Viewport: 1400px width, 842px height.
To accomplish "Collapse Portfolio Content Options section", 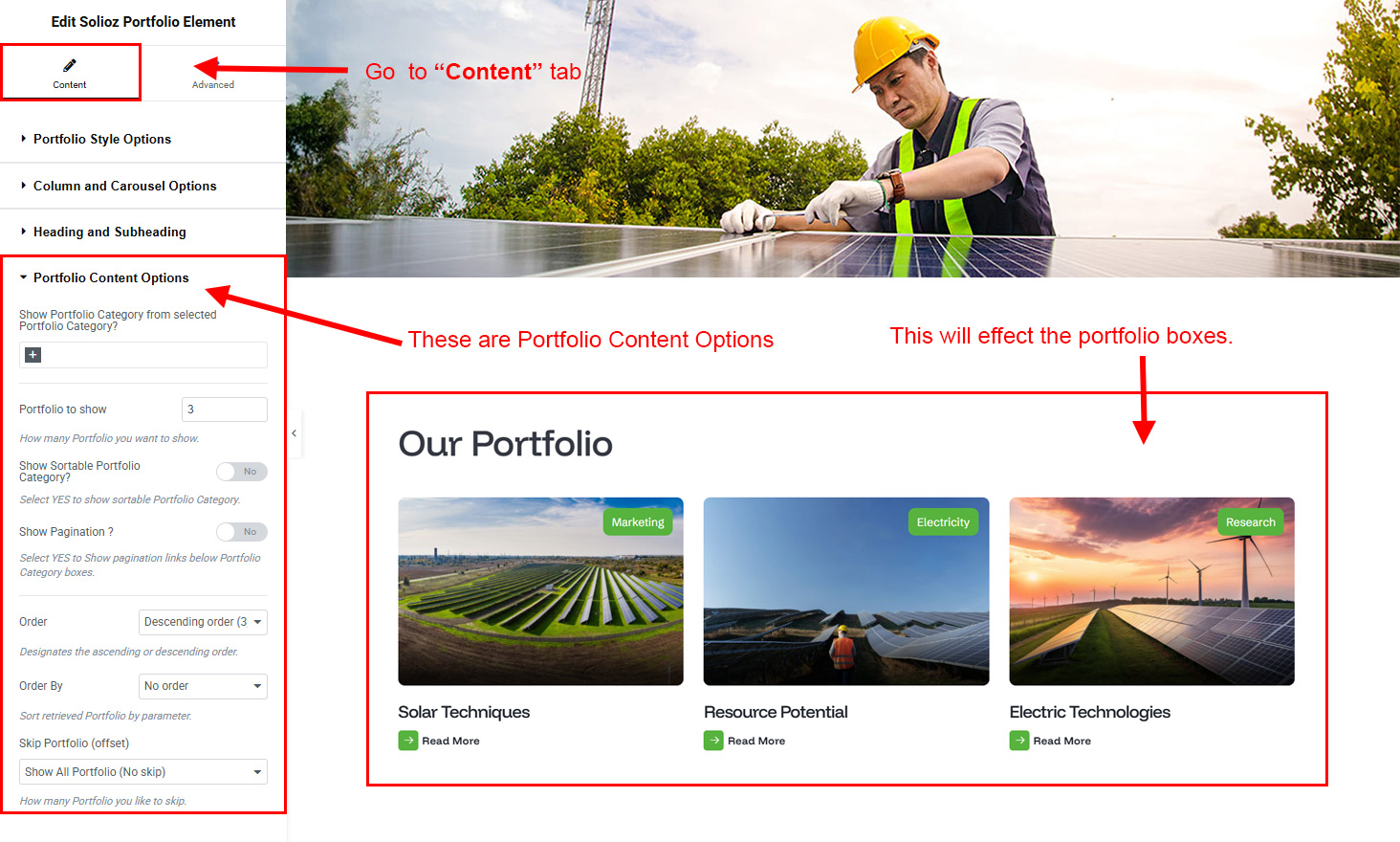I will (111, 277).
